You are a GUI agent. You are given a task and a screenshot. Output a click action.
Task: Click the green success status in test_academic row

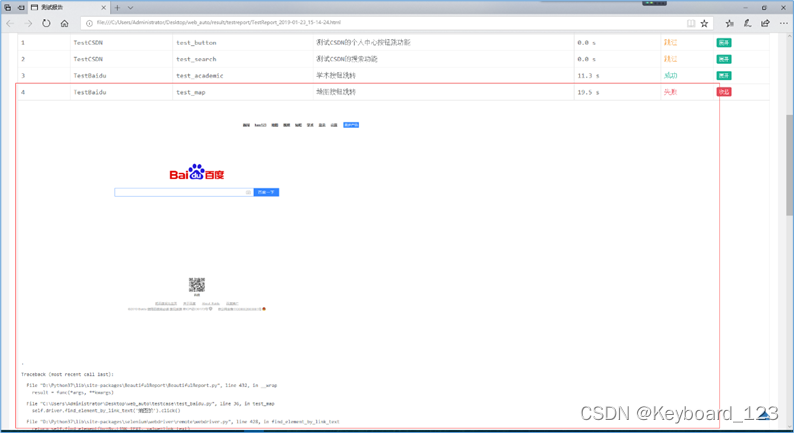pyautogui.click(x=670, y=75)
